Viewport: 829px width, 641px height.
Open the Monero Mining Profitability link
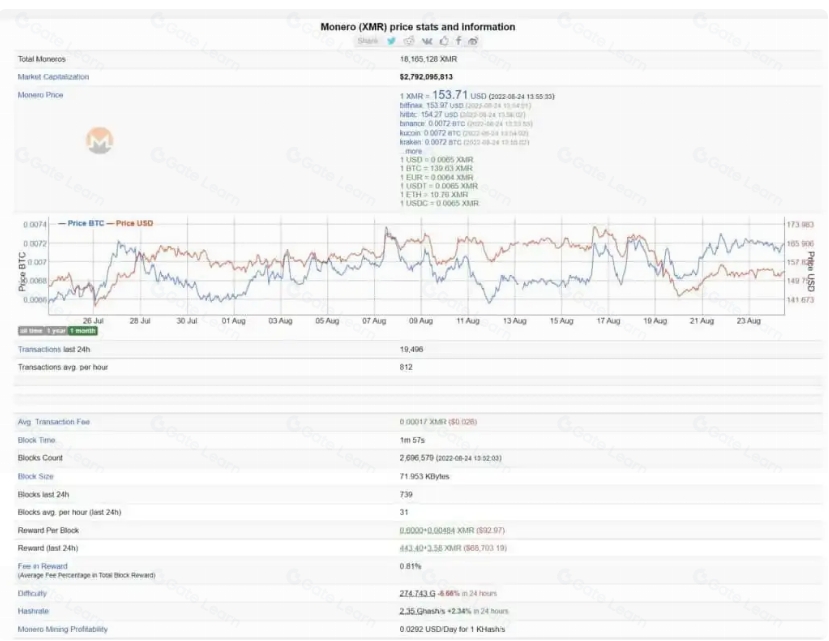pos(62,629)
